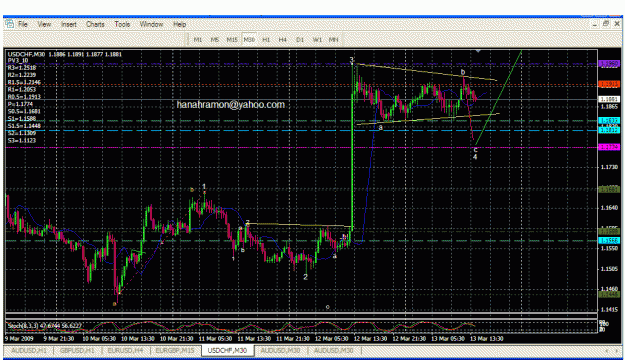Open the EURUSD,H4 chart tab

pyautogui.click(x=126, y=350)
